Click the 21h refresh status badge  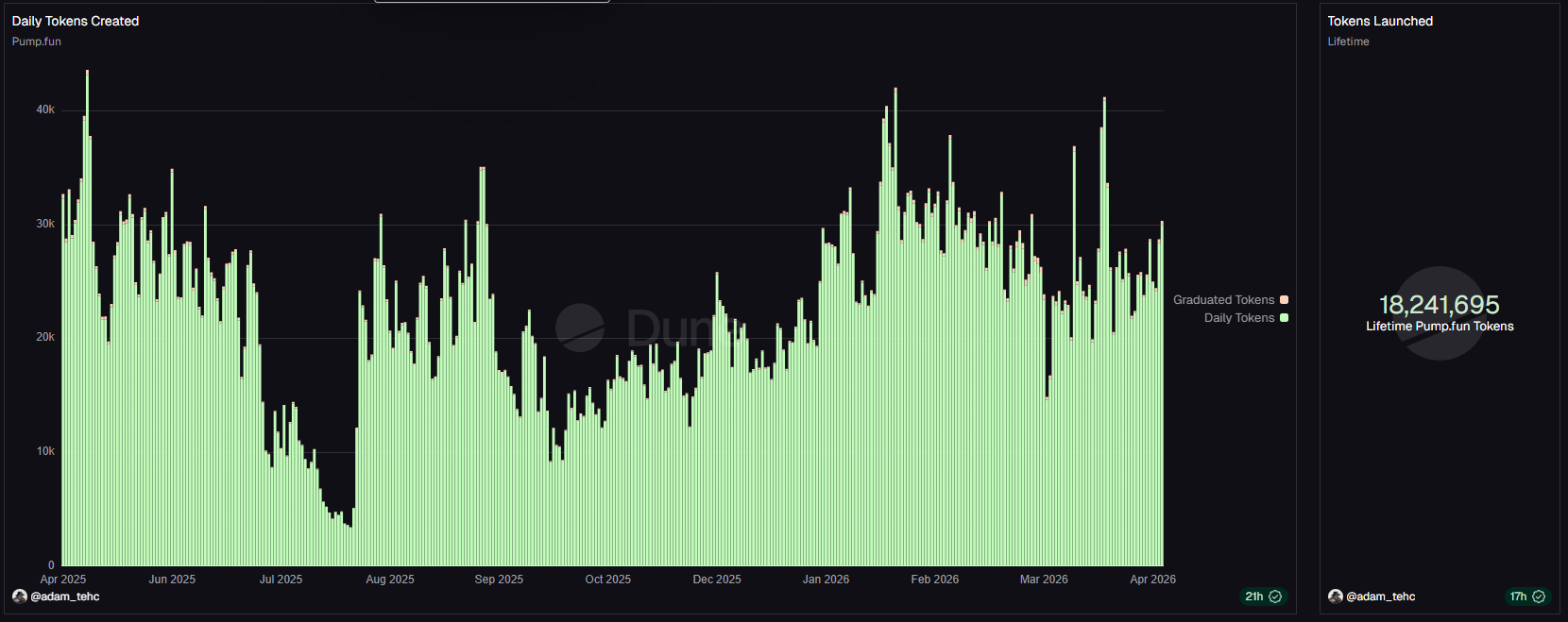[1263, 597]
